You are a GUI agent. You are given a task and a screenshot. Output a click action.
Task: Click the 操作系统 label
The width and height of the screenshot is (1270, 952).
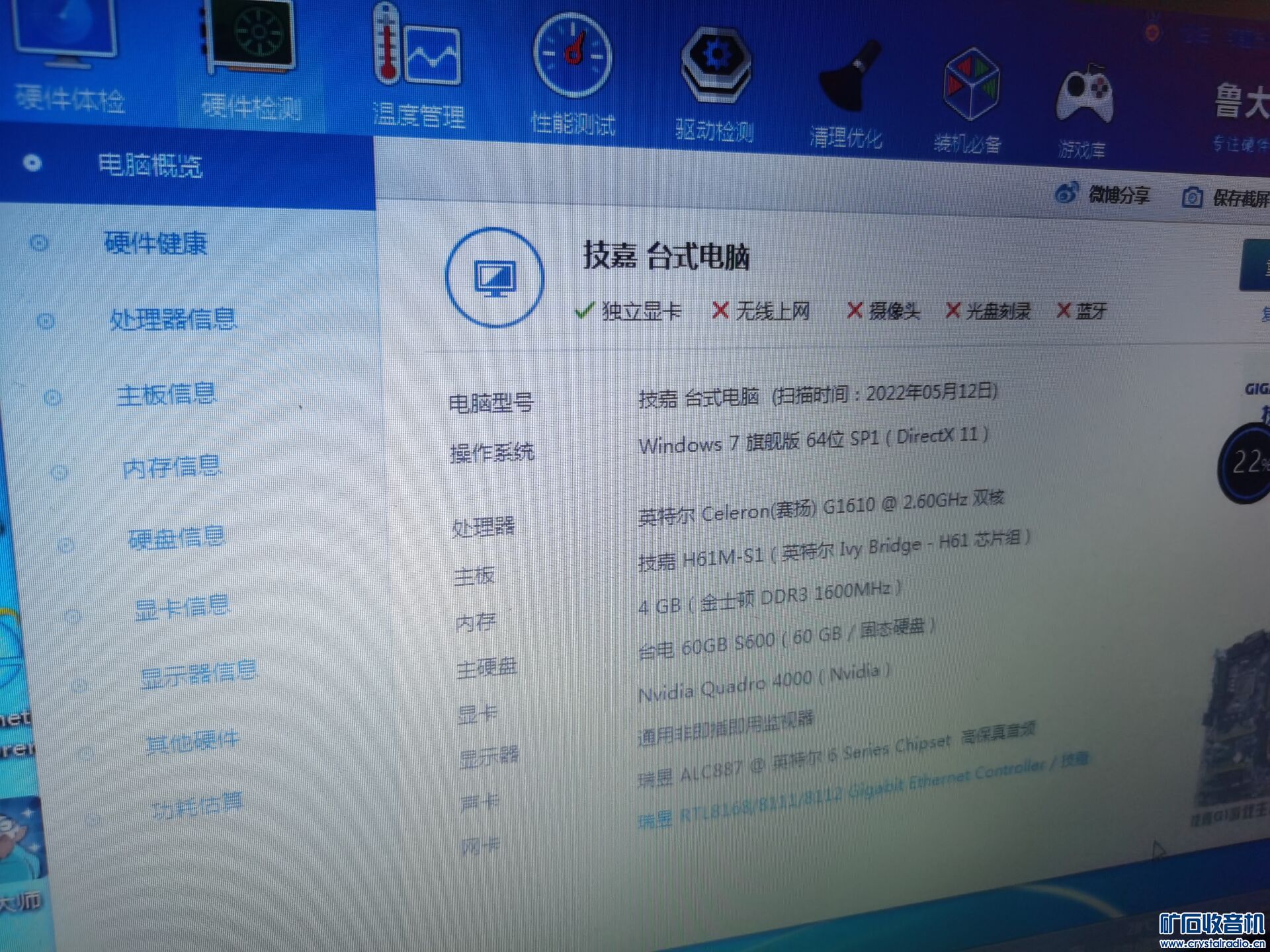[x=492, y=453]
